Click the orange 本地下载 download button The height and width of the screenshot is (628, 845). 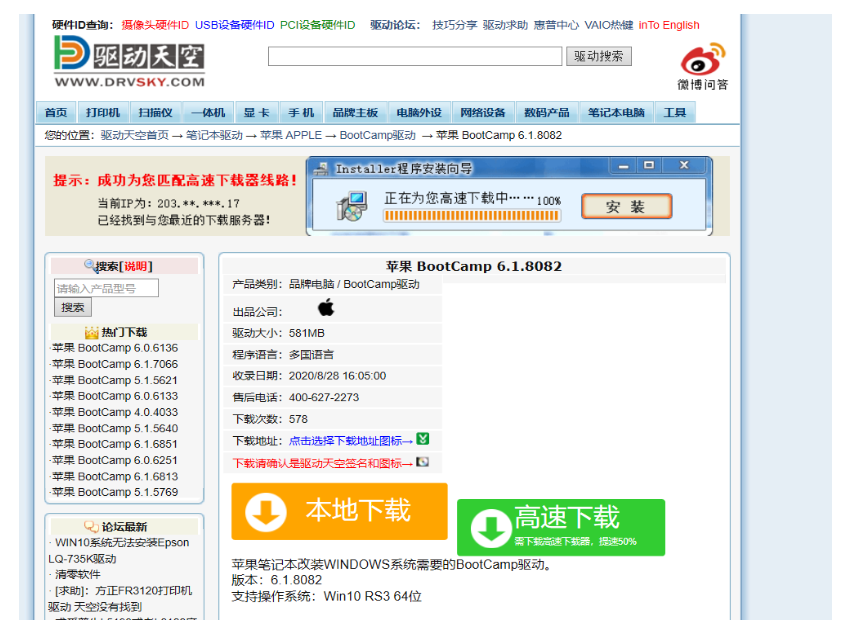tap(339, 511)
